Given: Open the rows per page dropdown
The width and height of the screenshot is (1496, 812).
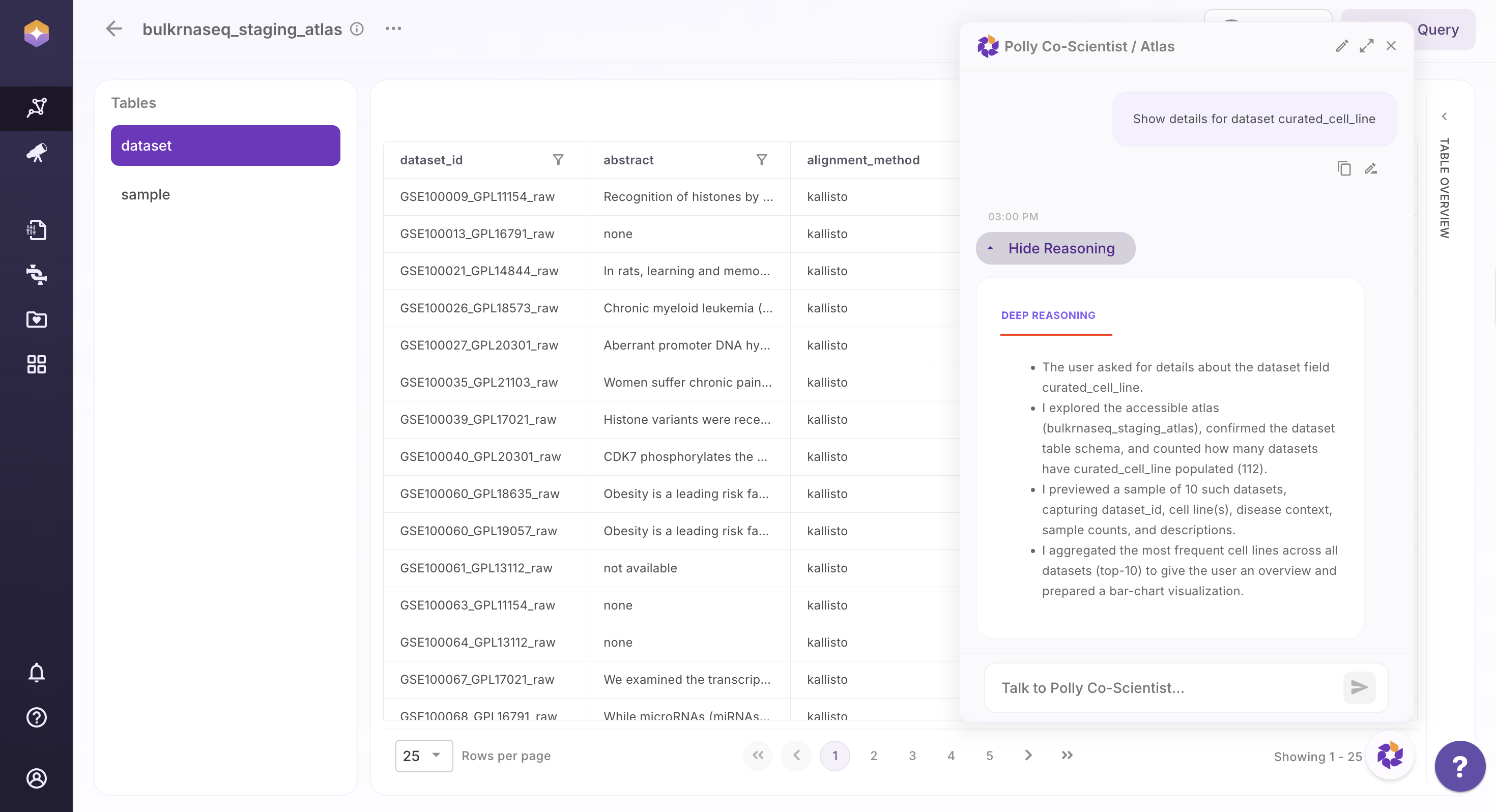Looking at the screenshot, I should point(423,755).
